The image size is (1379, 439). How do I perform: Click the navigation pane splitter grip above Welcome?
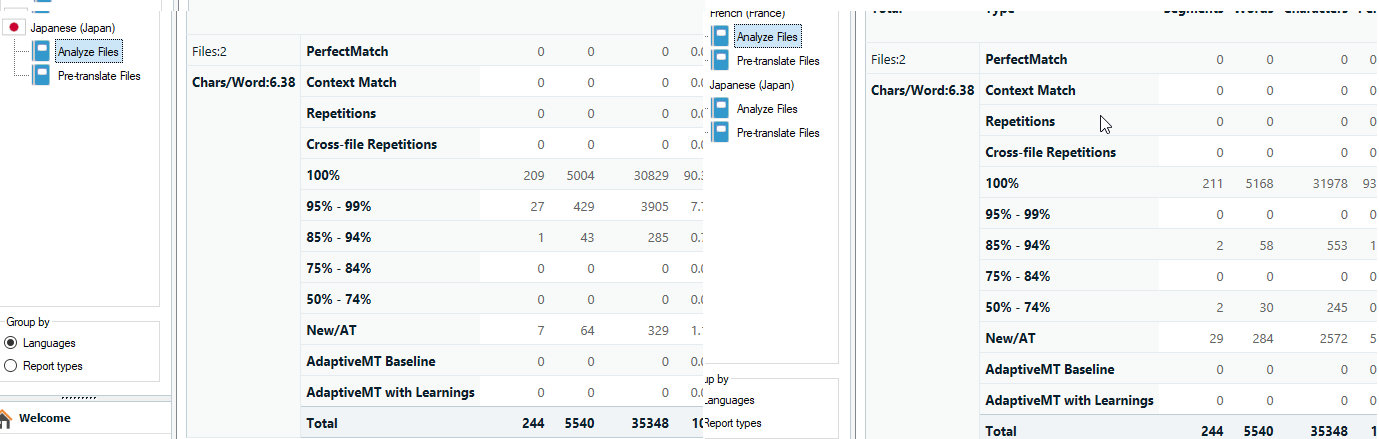[x=80, y=397]
